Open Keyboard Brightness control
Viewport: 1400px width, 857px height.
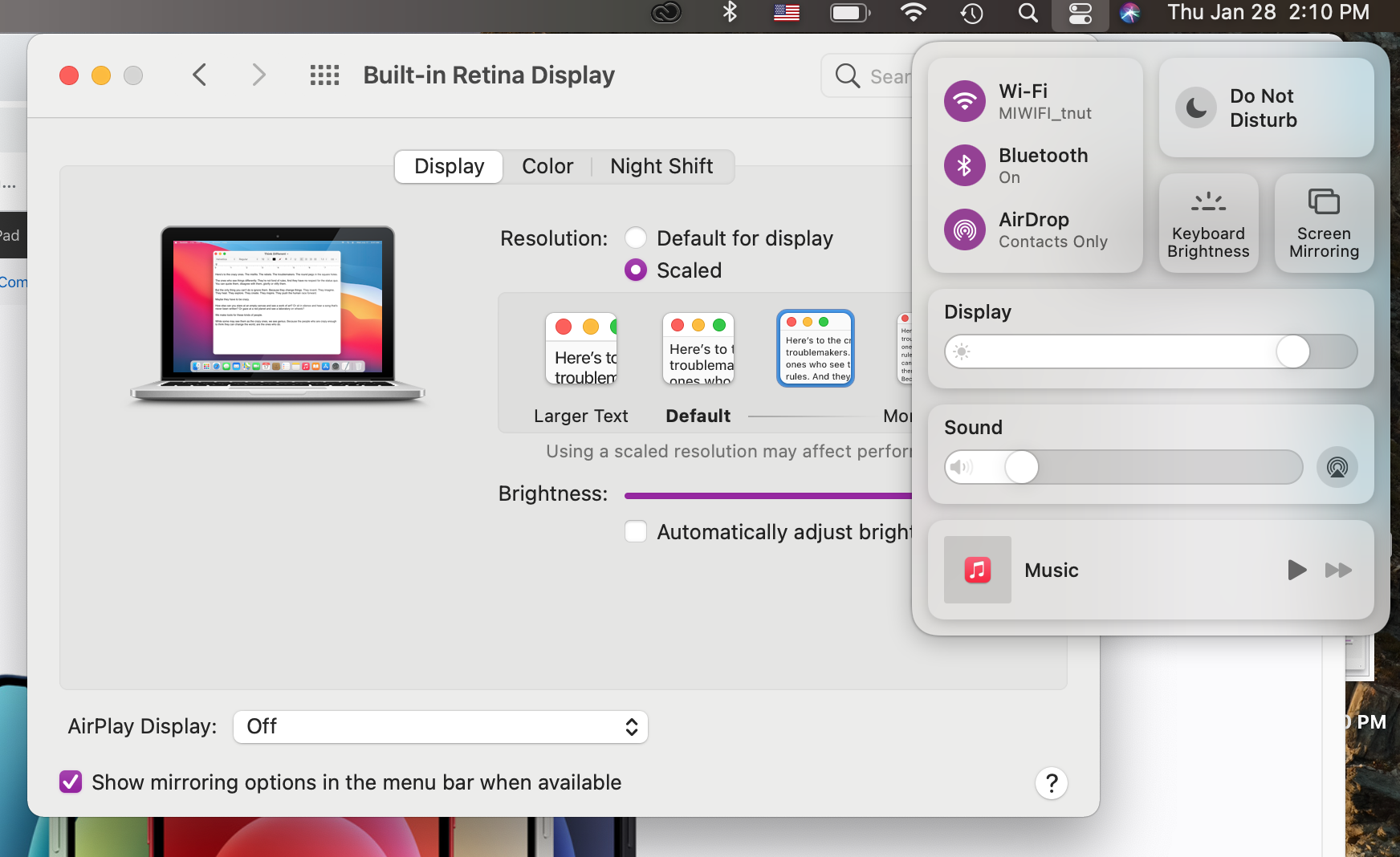click(x=1208, y=223)
